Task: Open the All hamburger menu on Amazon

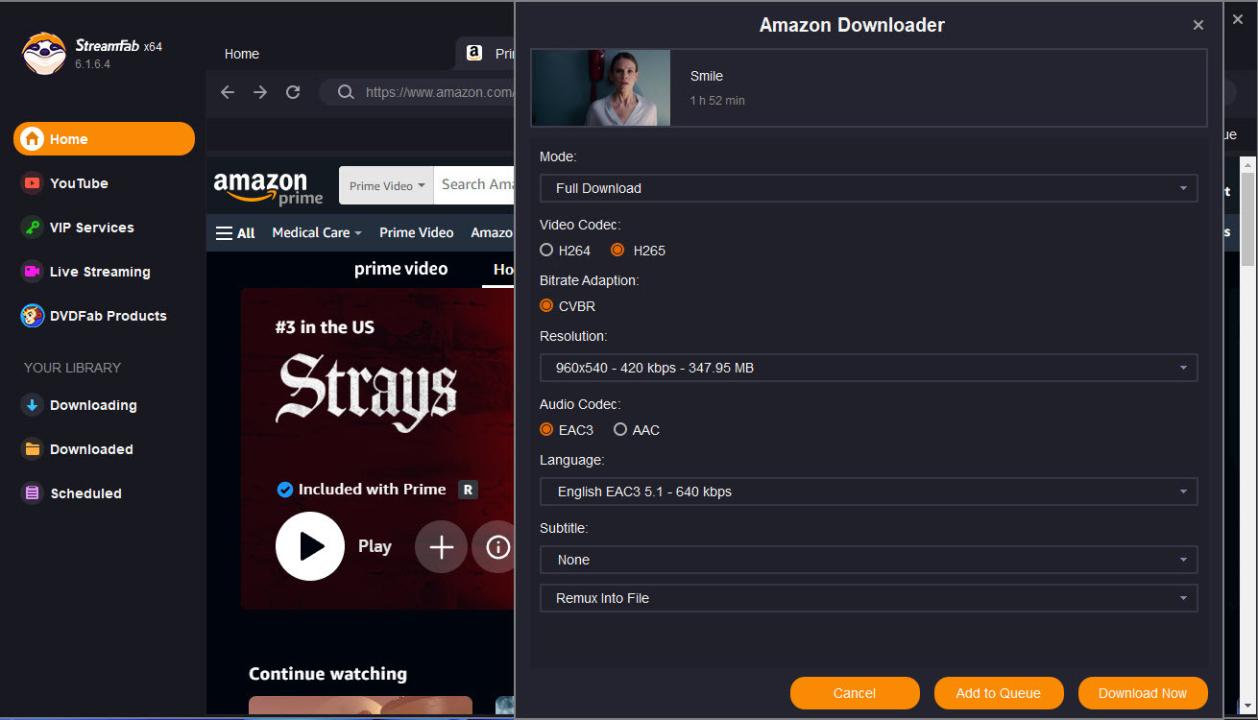Action: pos(236,233)
